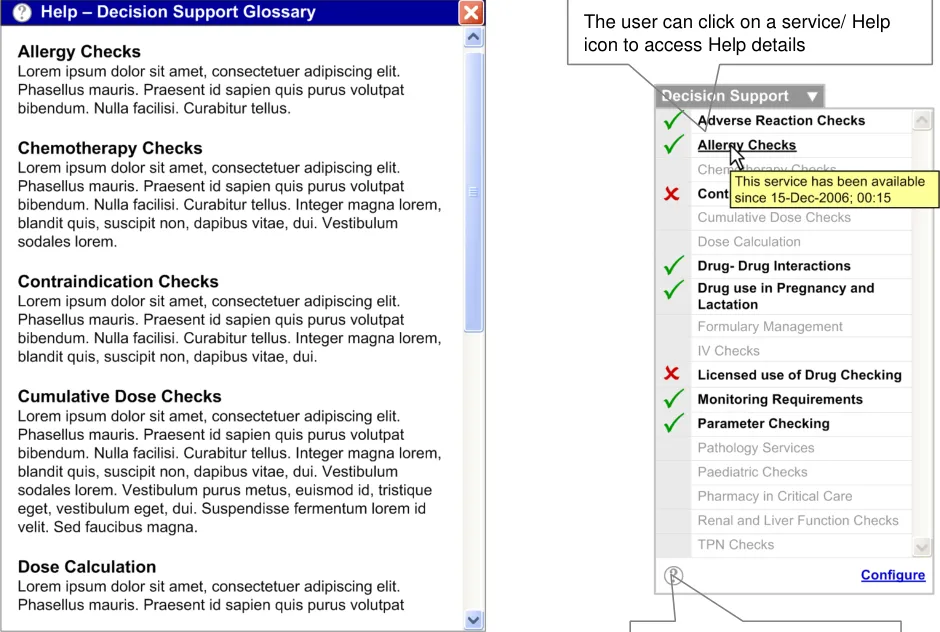Open the Allergy Checks service link
Screen dimensions: 940x632
[746, 145]
